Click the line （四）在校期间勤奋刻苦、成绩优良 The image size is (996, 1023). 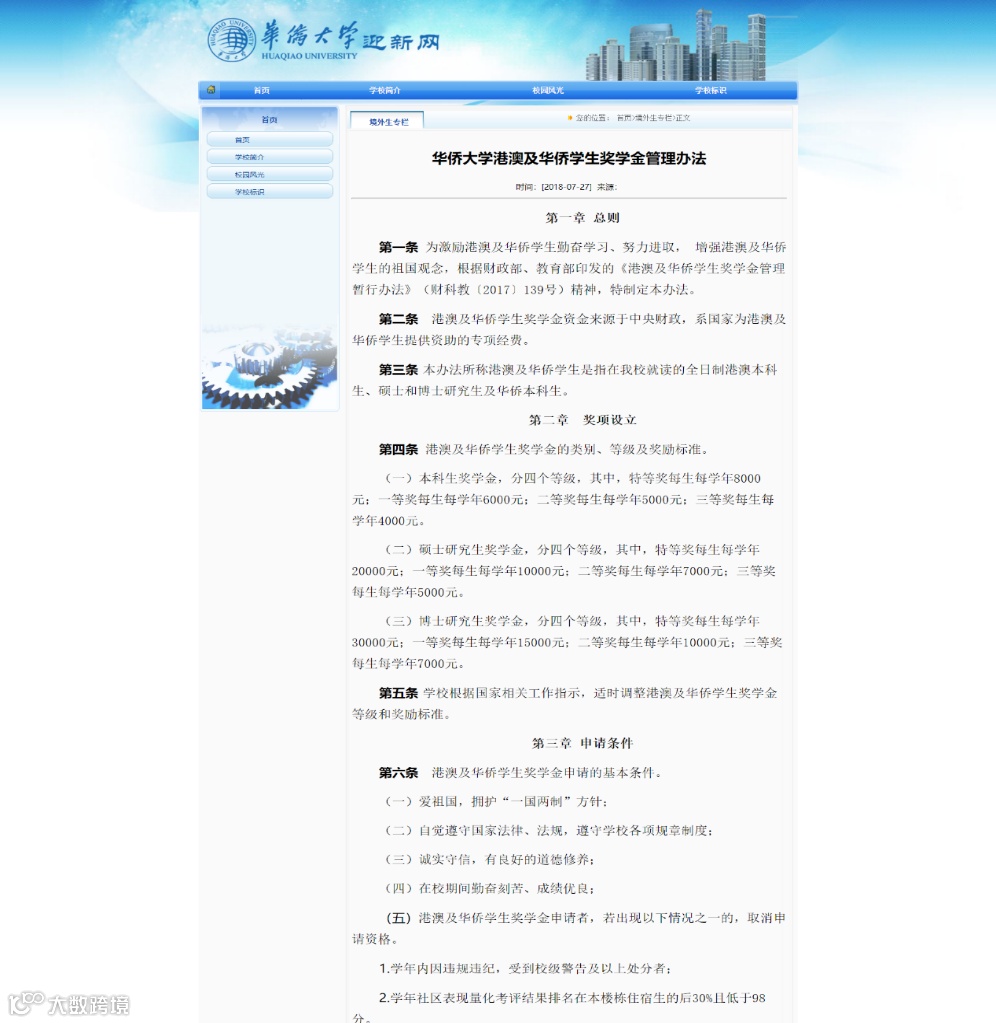coord(489,889)
